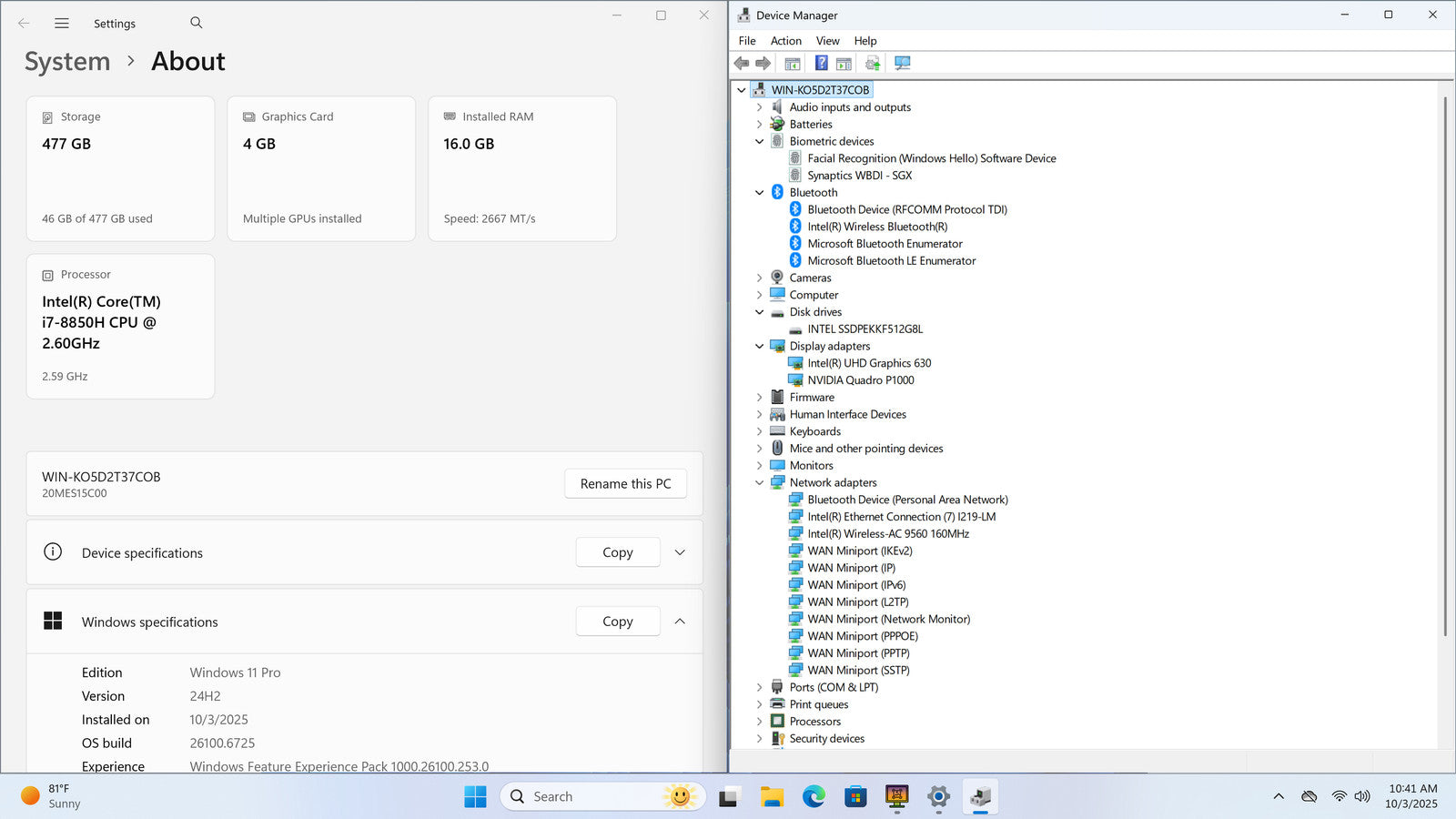The width and height of the screenshot is (1456, 819).
Task: Click the Device Manager vertical scrollbar
Action: [x=1445, y=364]
